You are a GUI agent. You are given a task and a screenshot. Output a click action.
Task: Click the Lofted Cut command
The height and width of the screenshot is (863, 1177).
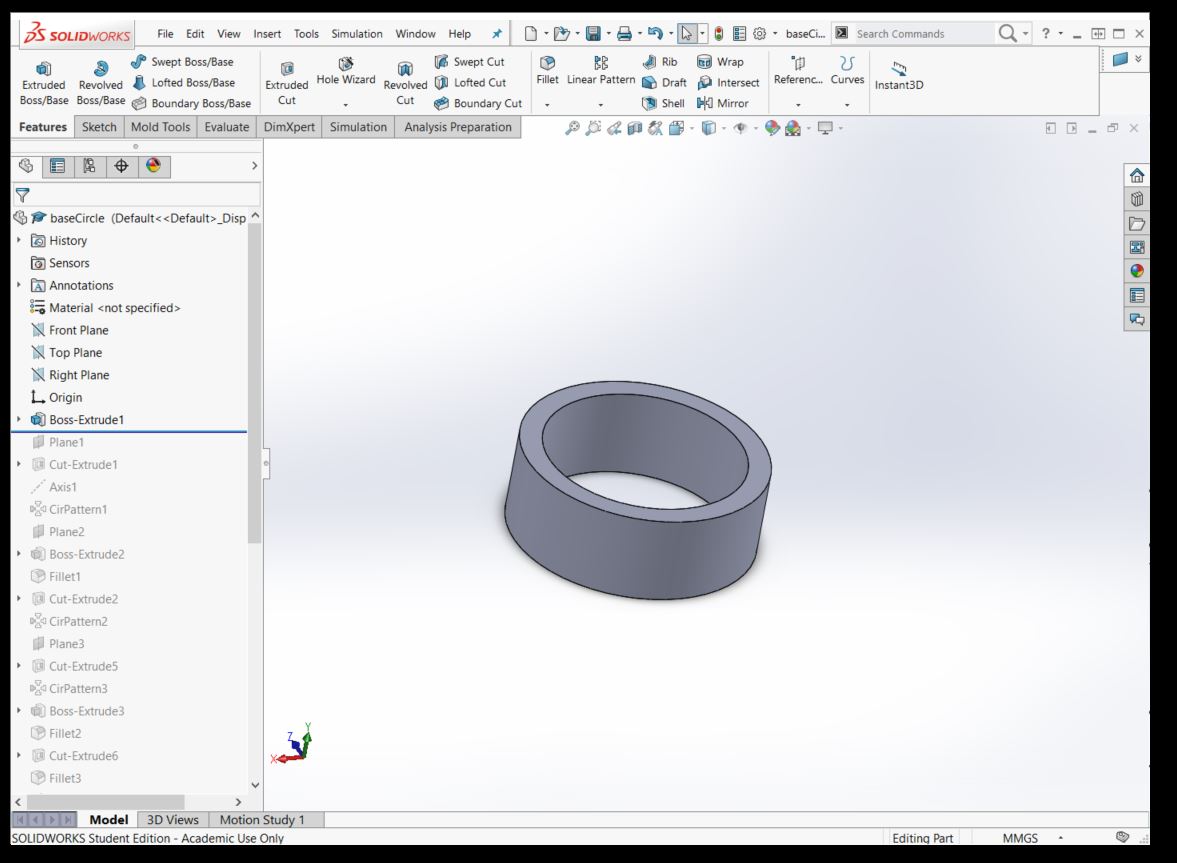click(x=471, y=83)
